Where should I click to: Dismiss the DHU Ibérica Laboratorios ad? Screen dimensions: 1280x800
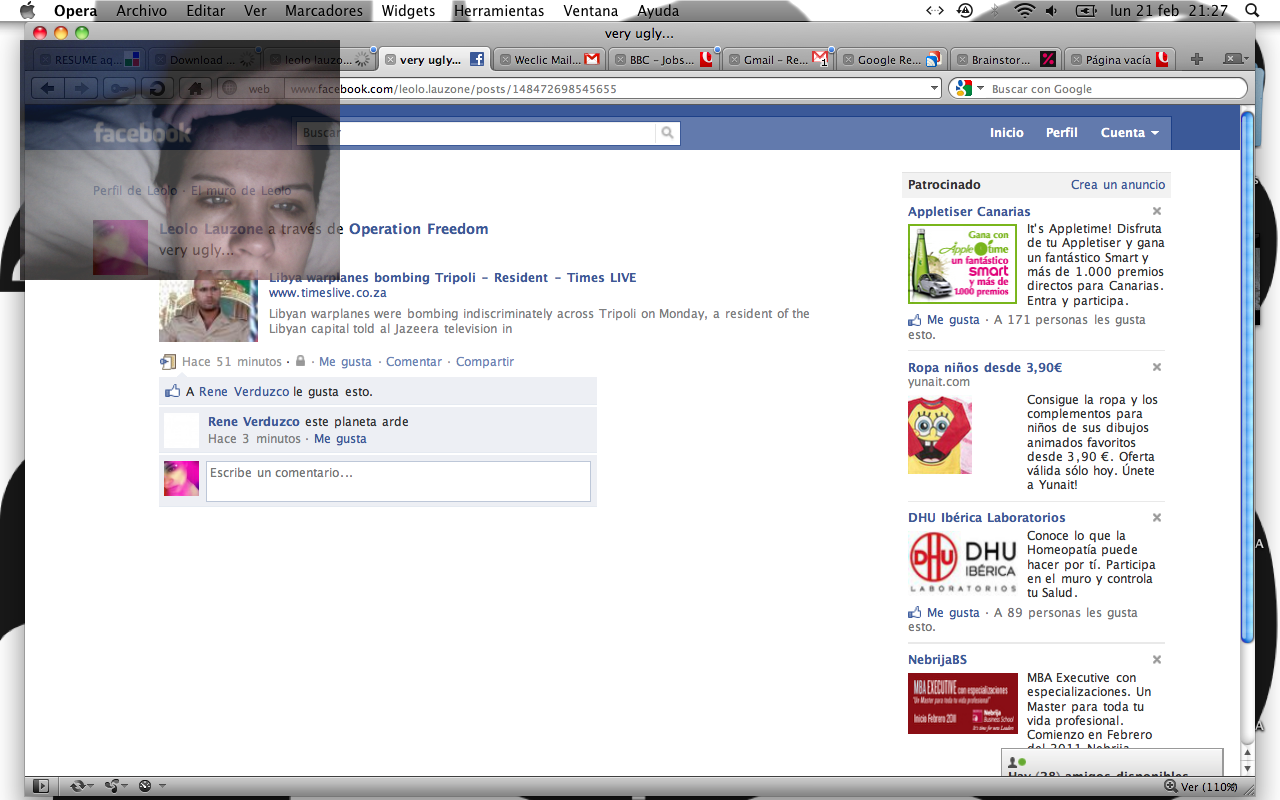1157,518
